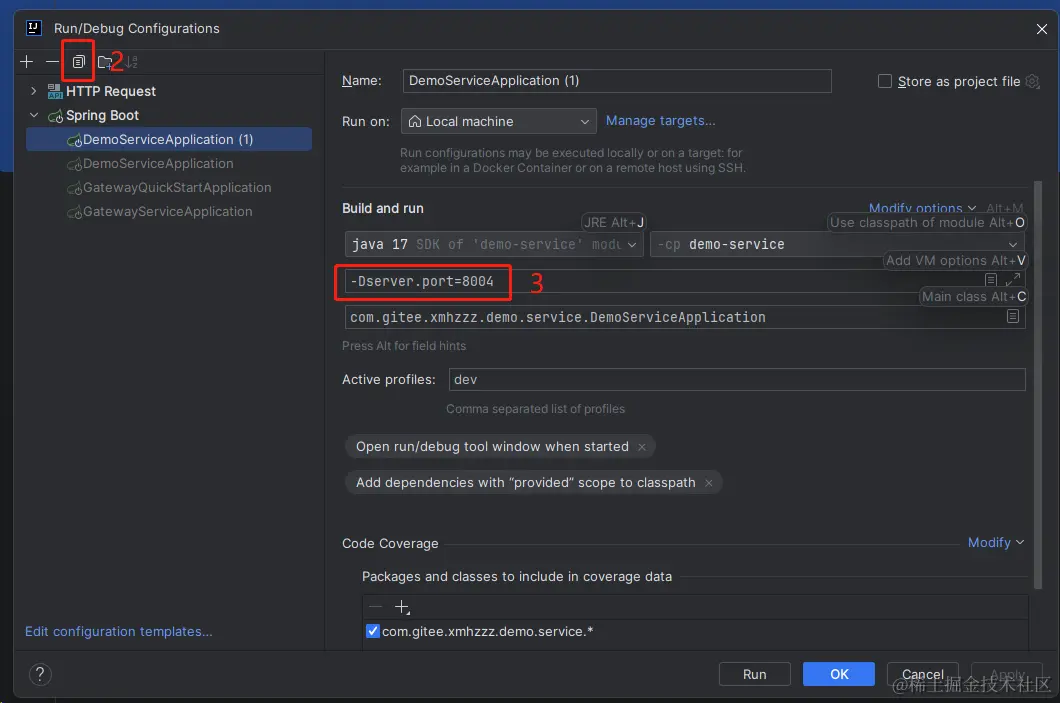This screenshot has height=703, width=1060.
Task: Close the Run/Debug Configurations dialog
Action: pos(1042,29)
